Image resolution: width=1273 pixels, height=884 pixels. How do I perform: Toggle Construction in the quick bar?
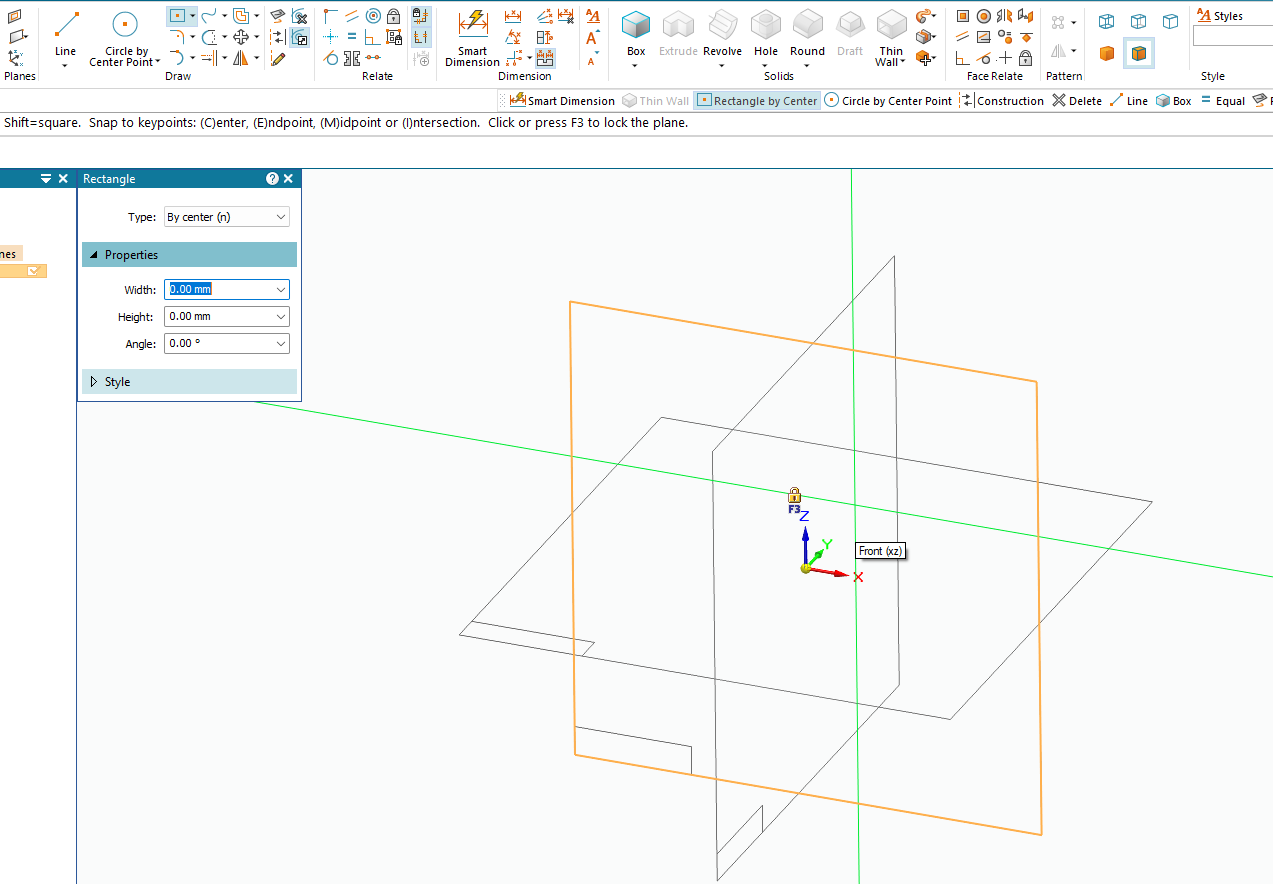coord(1002,101)
